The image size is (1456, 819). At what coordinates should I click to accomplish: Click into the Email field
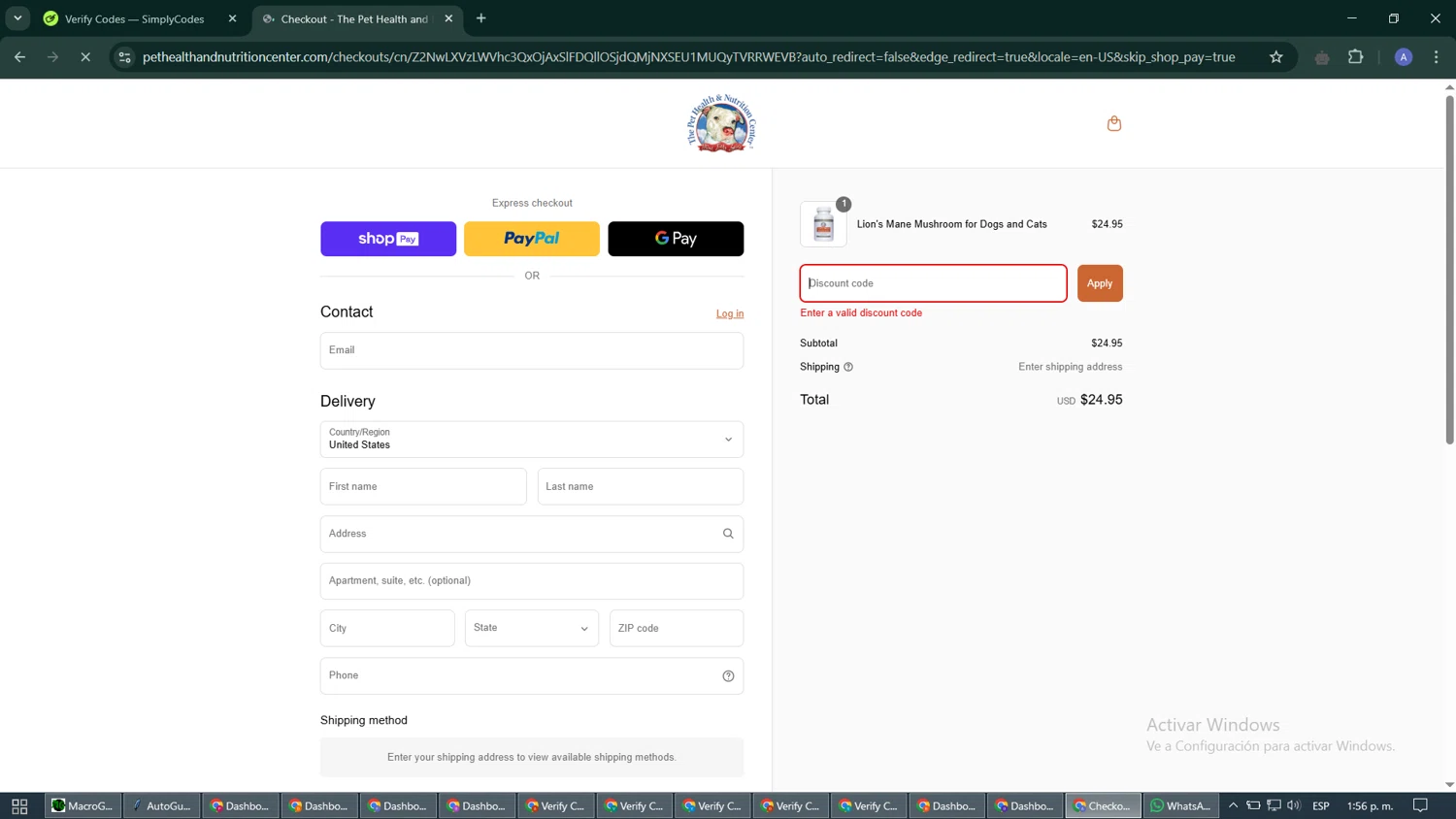[x=532, y=350]
